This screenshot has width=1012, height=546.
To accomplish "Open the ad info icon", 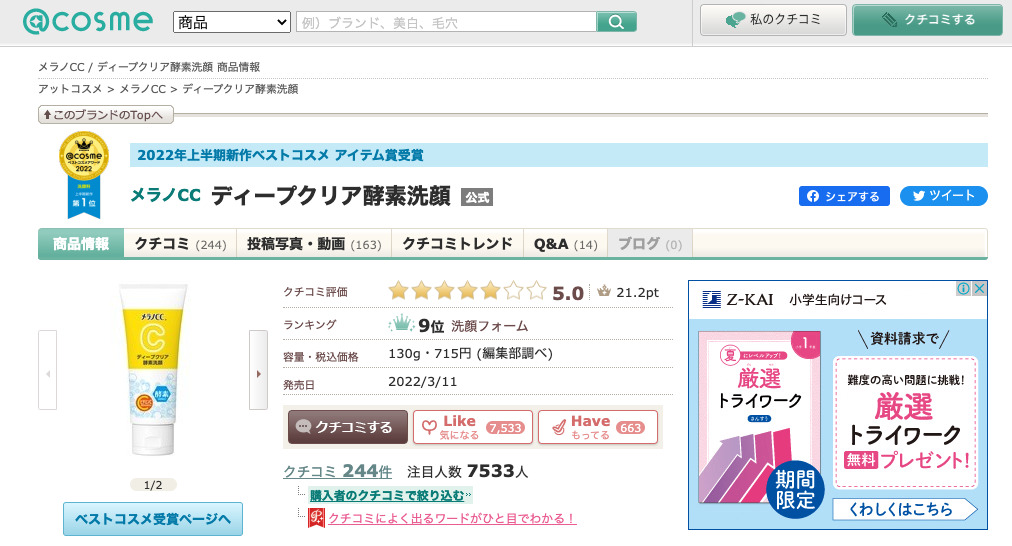I will 963,288.
